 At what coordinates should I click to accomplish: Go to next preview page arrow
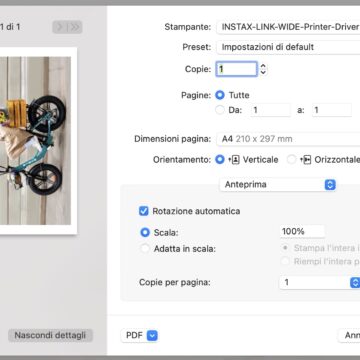[60, 27]
